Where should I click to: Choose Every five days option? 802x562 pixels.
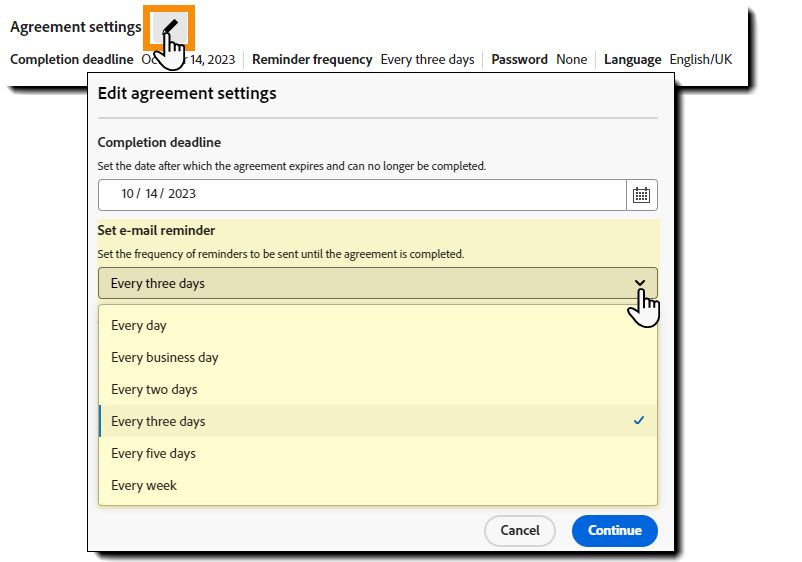[377, 453]
